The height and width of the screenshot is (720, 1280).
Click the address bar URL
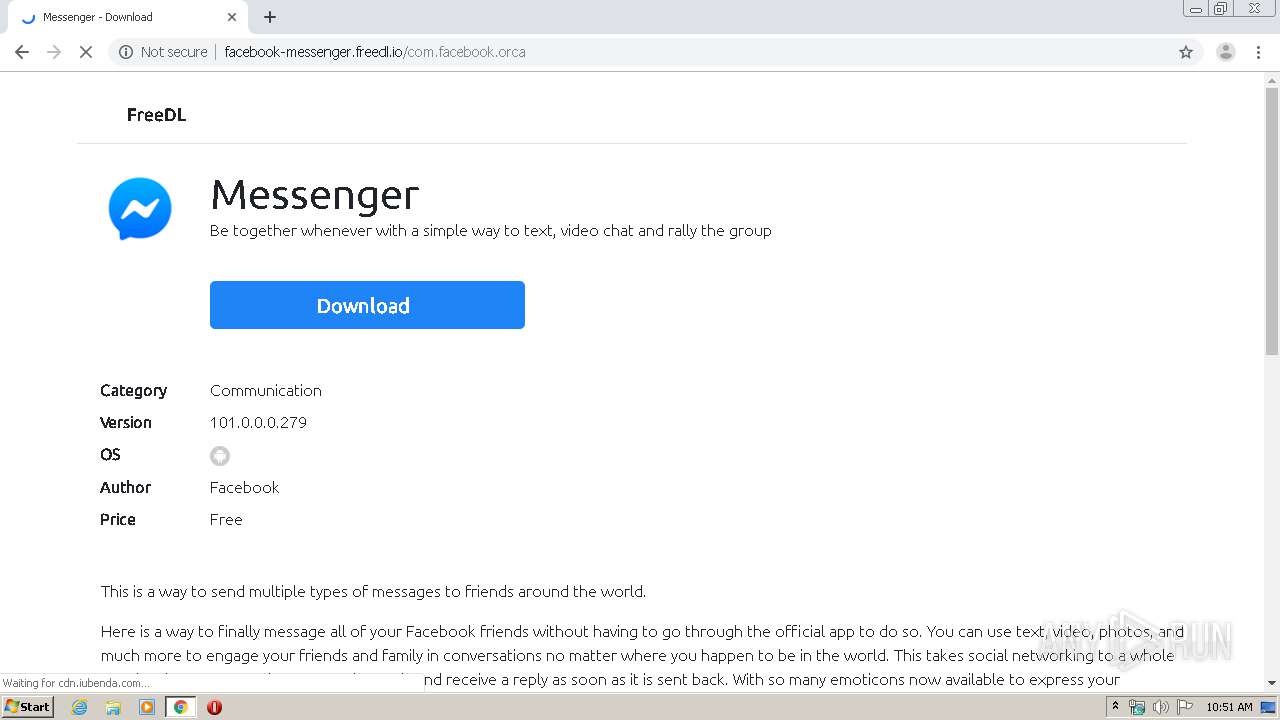(375, 52)
